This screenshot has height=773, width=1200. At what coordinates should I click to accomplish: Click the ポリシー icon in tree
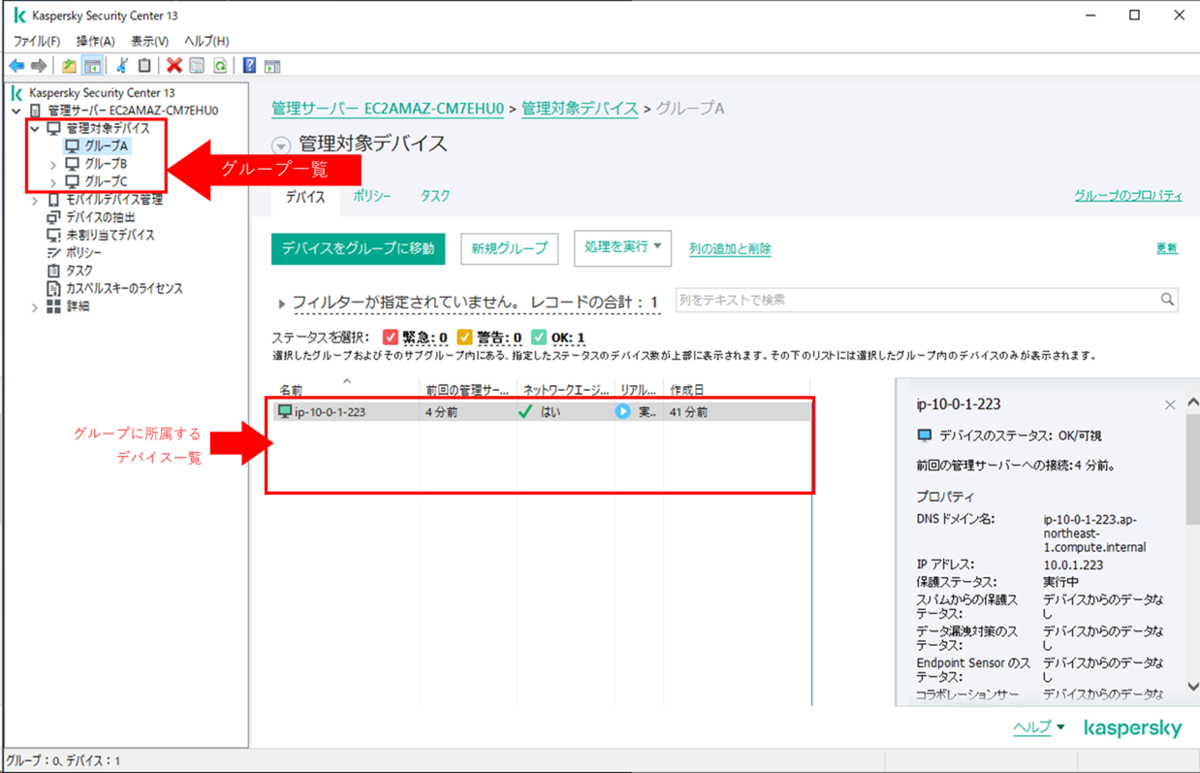pyautogui.click(x=54, y=253)
